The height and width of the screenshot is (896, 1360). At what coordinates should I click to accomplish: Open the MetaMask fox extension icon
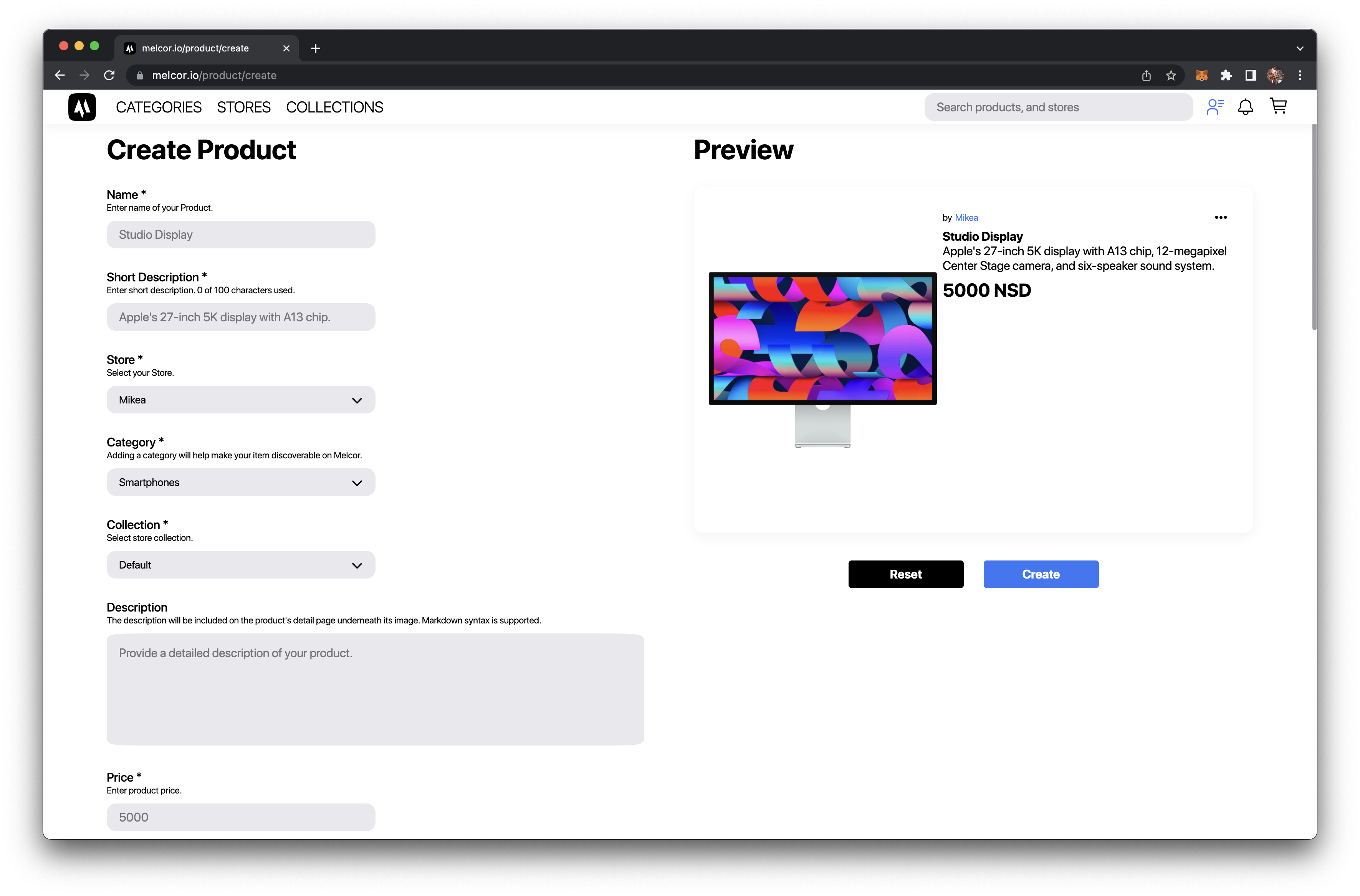click(1202, 75)
